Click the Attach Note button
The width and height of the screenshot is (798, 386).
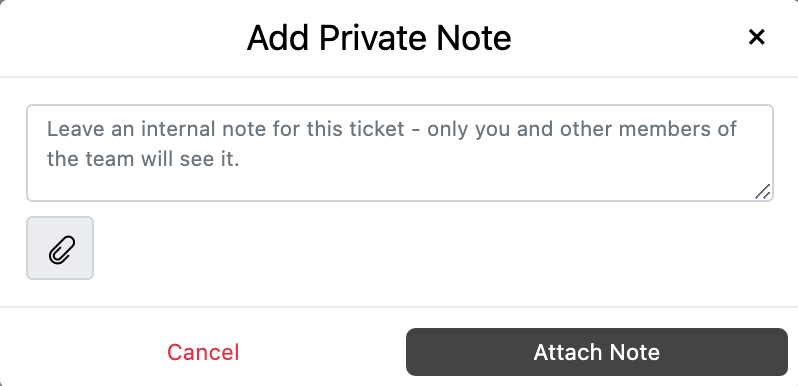coord(596,352)
